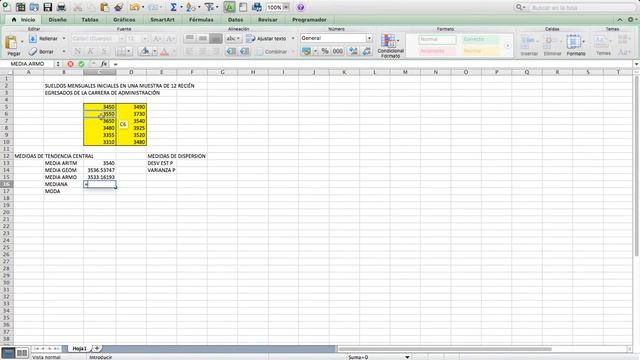Switch to the Datos ribbon tab
Screen dimensions: 640x360
pyautogui.click(x=235, y=20)
